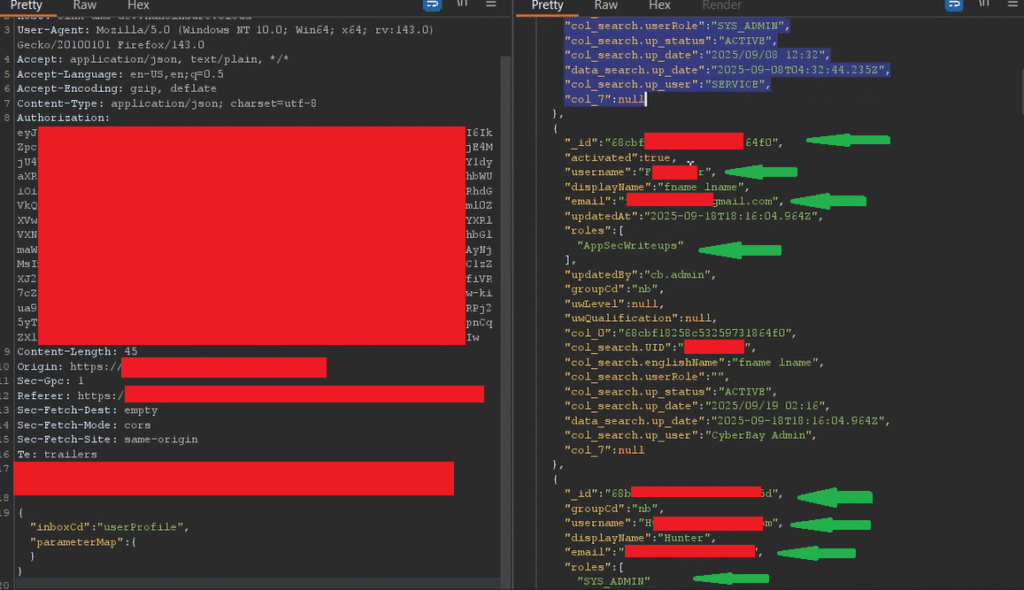Open the response pane hamburger options menu
The image size is (1024, 590).
[1010, 5]
